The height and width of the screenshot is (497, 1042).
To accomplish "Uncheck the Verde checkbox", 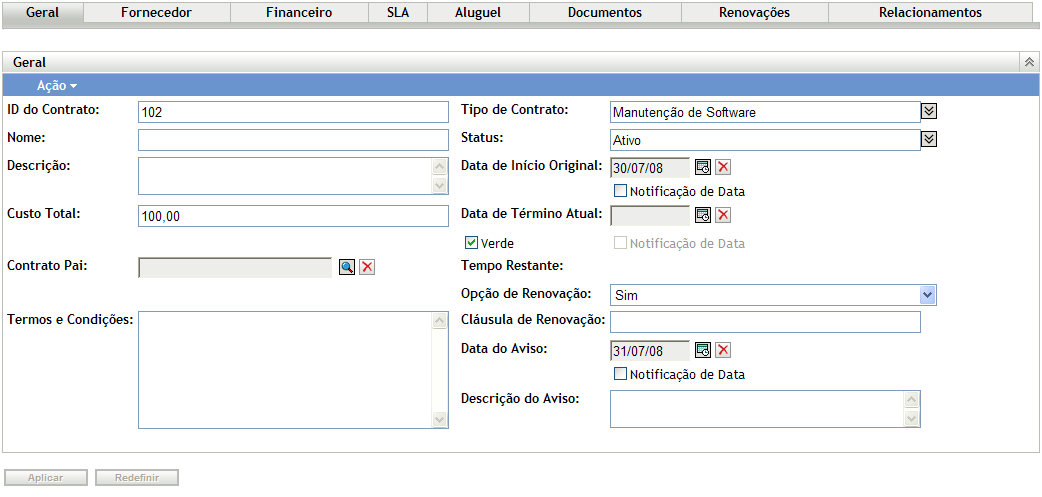I will coord(472,243).
